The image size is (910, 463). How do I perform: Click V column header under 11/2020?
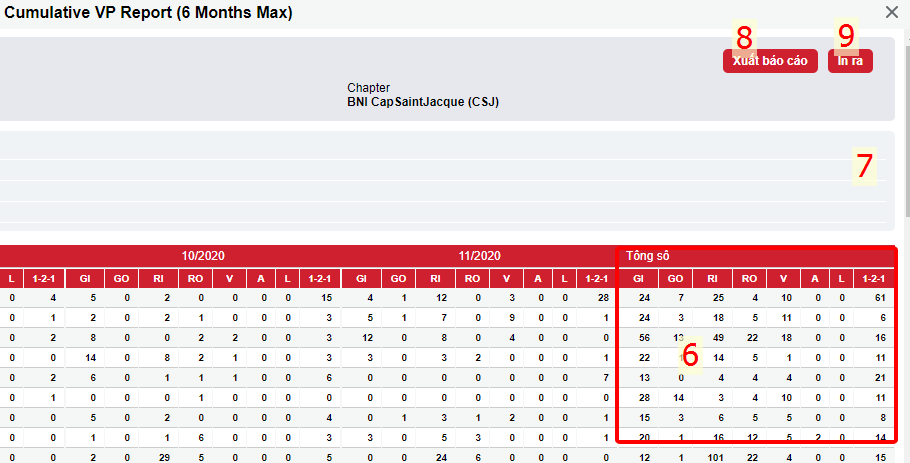click(506, 278)
